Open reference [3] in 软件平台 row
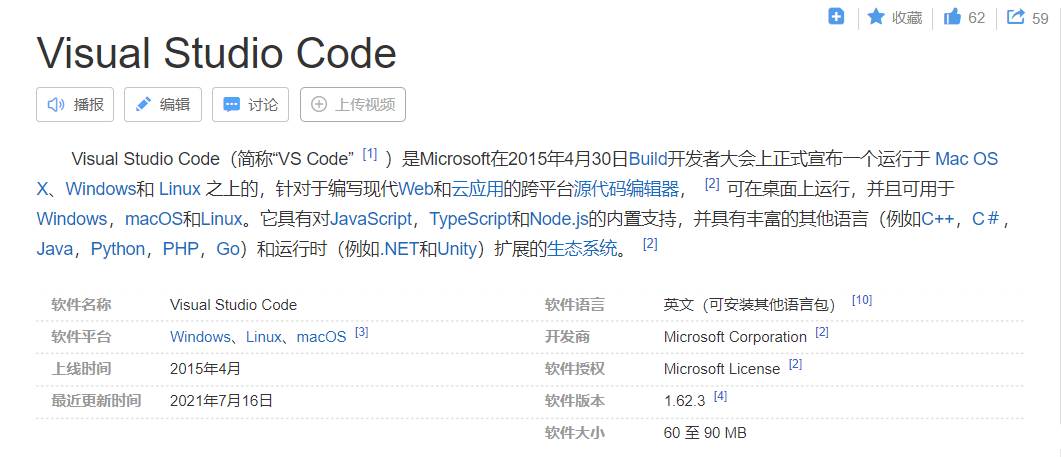 point(362,332)
